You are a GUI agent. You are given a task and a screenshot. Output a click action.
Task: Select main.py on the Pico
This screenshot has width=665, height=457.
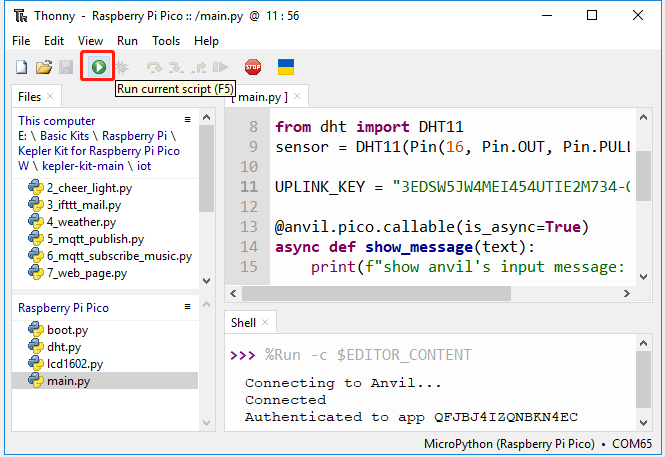tap(105, 381)
